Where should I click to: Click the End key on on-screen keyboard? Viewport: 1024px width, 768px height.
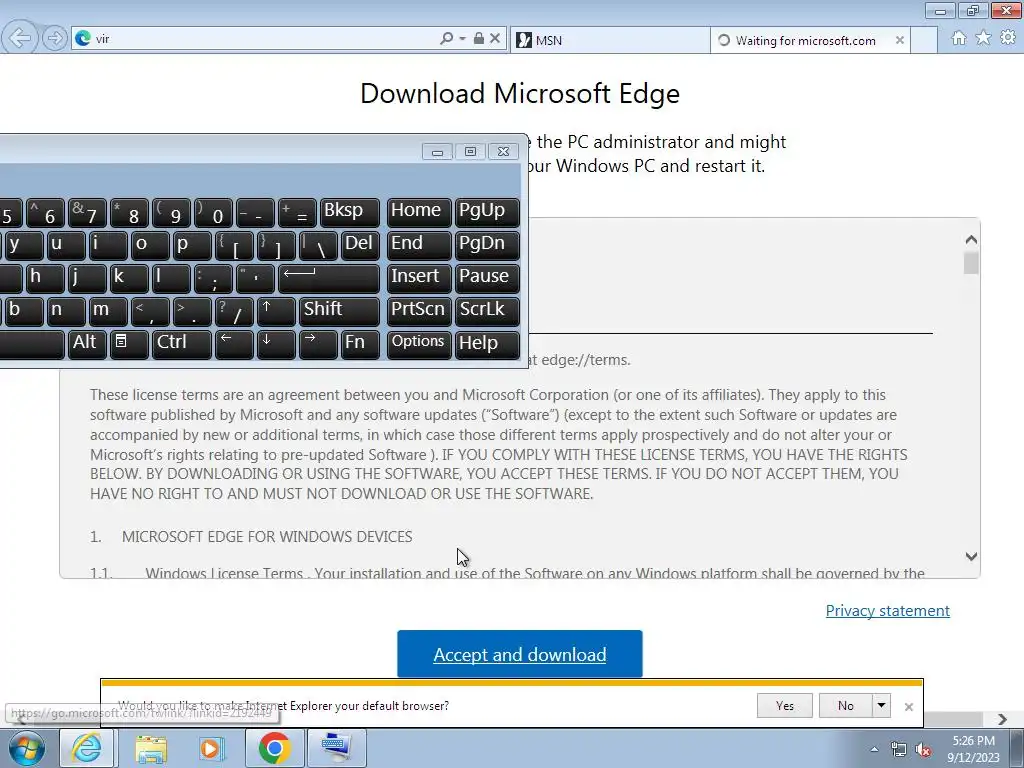pos(419,244)
